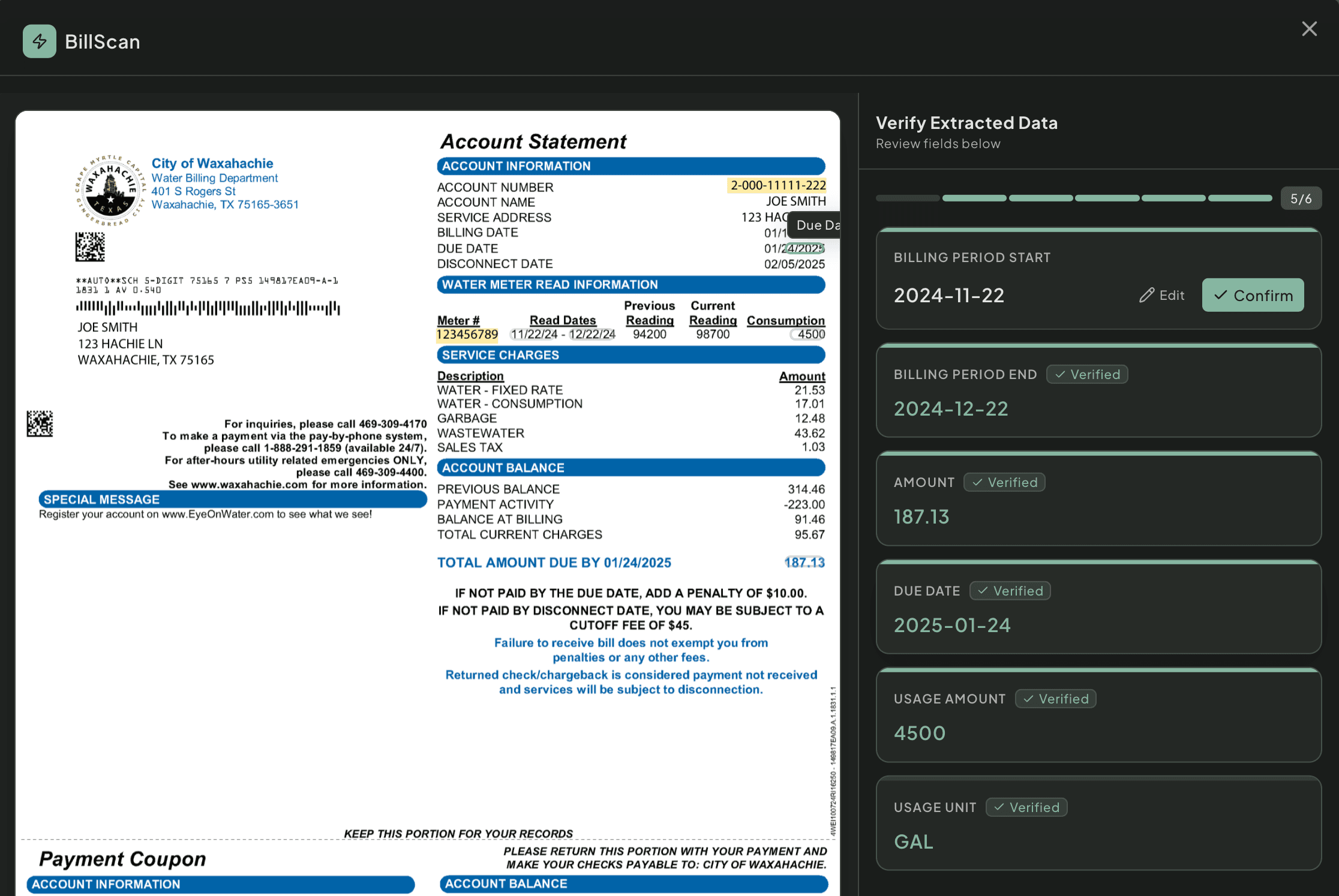
Task: Close the BillScan verification window
Action: [1309, 29]
